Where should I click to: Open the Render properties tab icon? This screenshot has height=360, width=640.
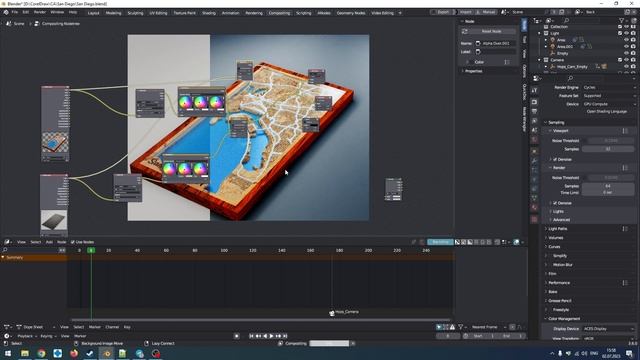[535, 102]
